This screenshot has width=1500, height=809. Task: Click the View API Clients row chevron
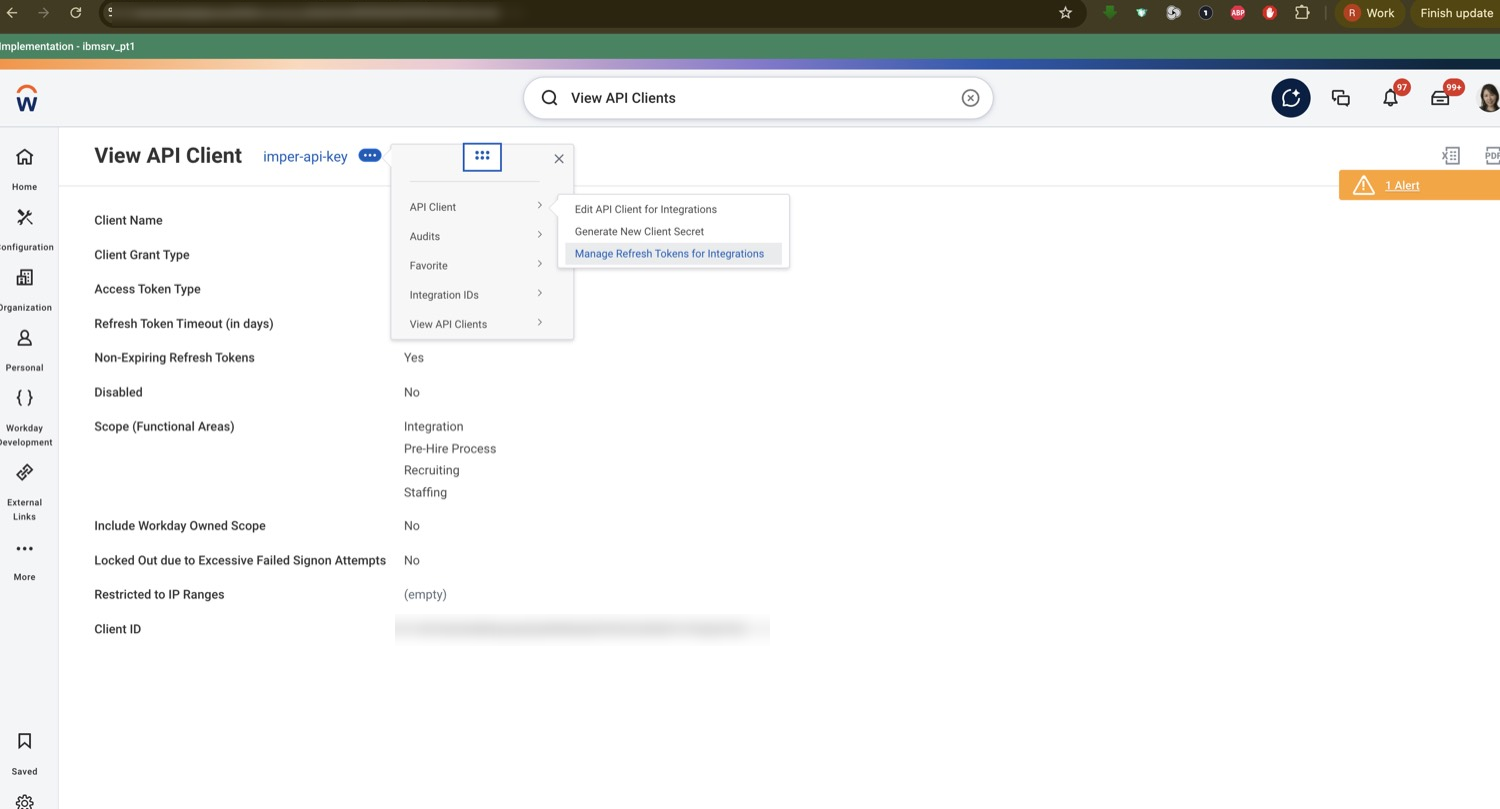tap(540, 322)
